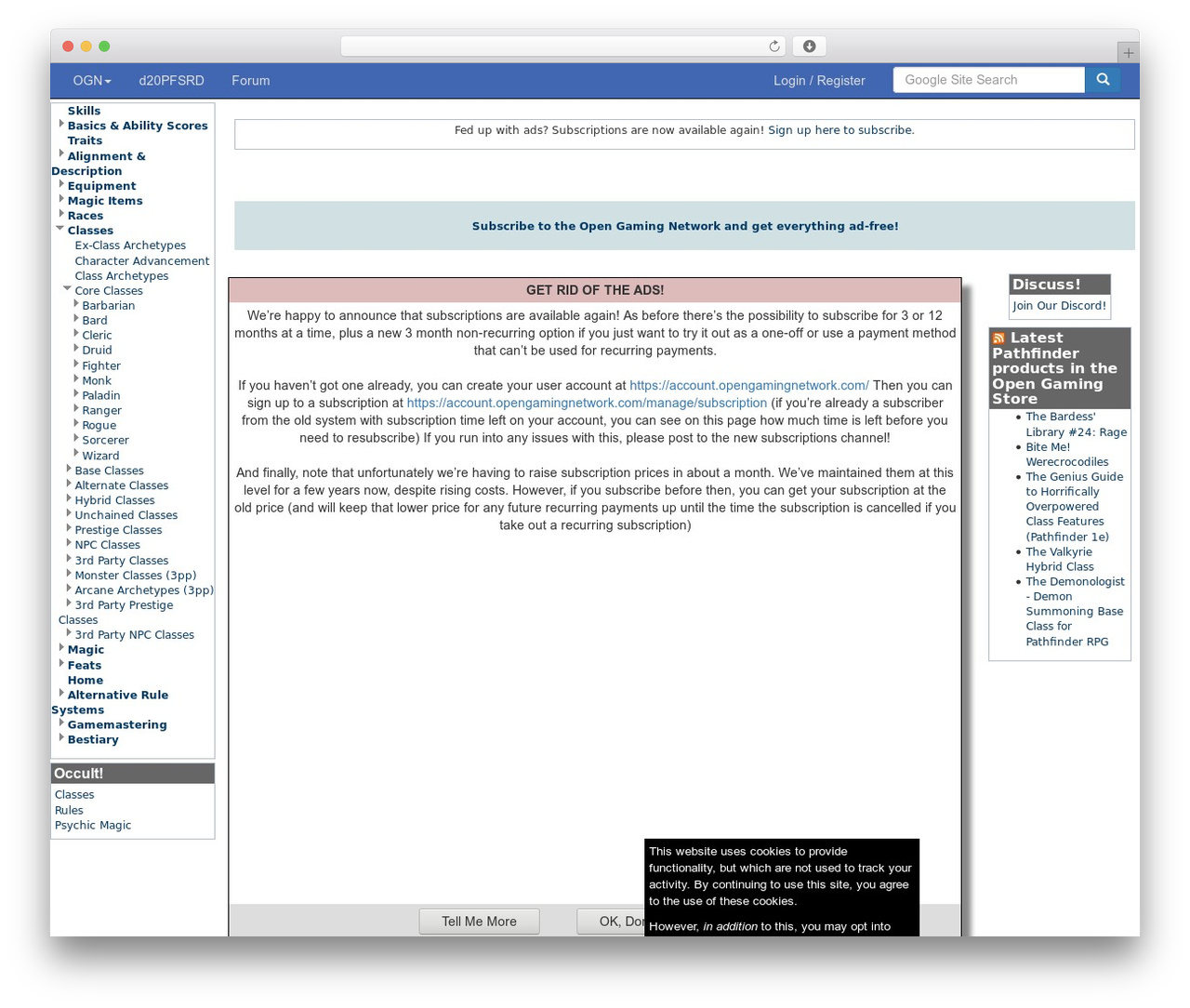The image size is (1190, 1008).
Task: Click the Google Site Search field
Action: coord(988,80)
